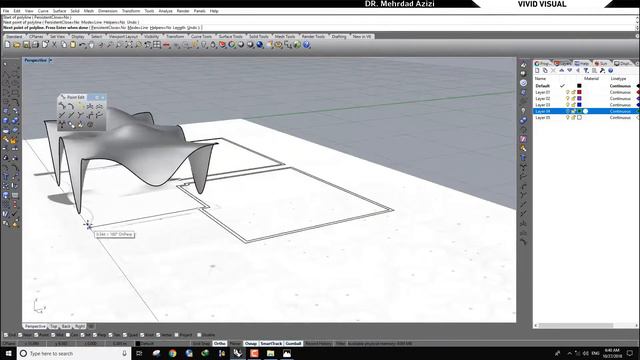Screen dimensions: 640x360
Task: Open the File menu
Action: (x=6, y=11)
